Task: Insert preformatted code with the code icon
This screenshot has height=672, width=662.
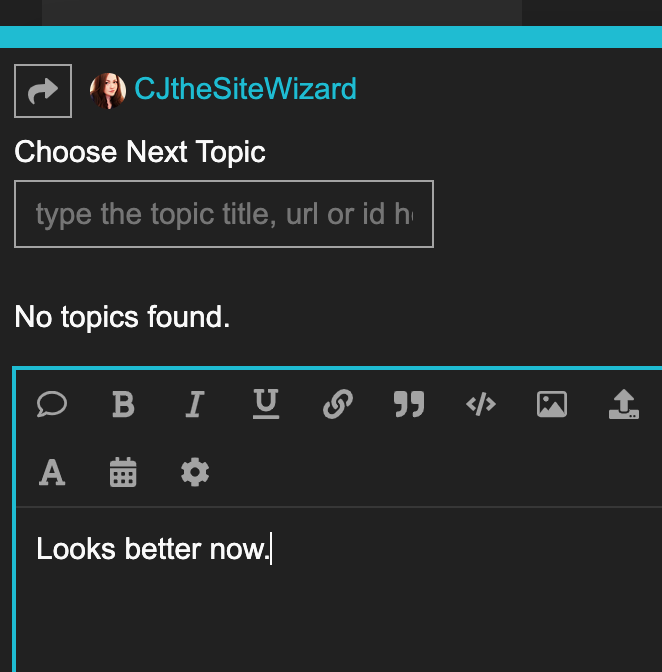Action: coord(481,404)
